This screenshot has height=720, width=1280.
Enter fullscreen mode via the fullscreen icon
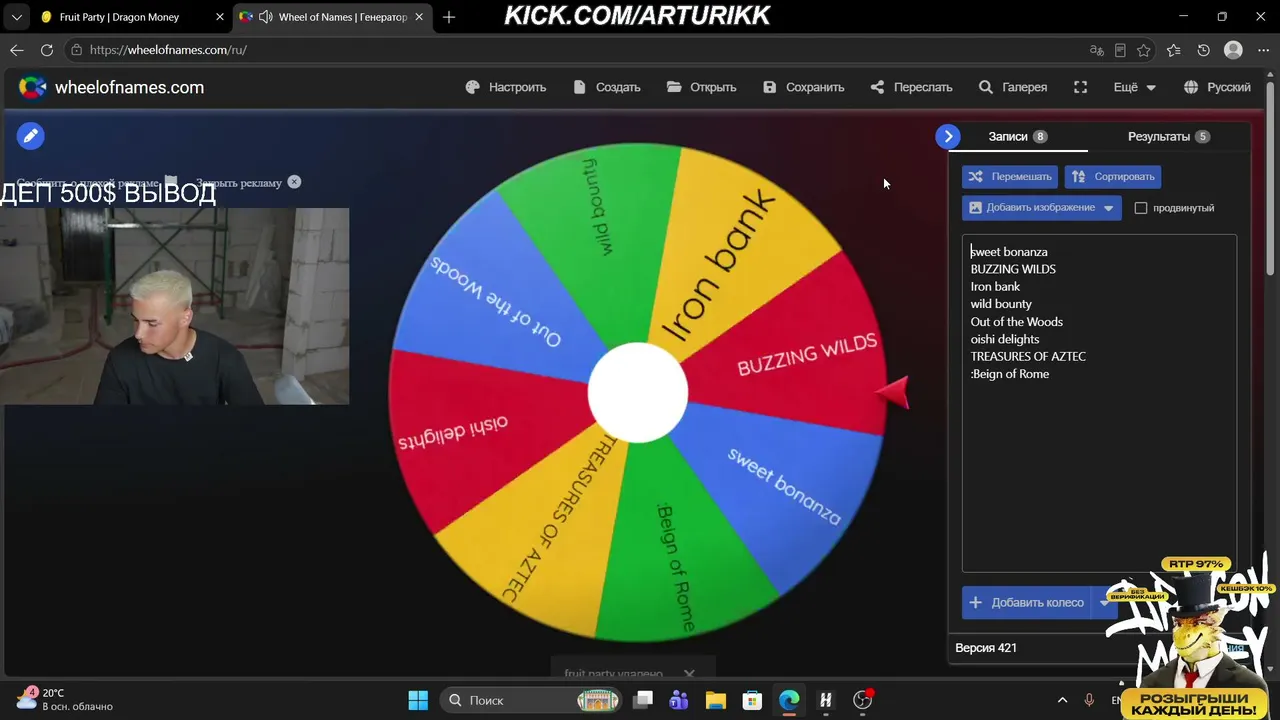click(x=1080, y=87)
